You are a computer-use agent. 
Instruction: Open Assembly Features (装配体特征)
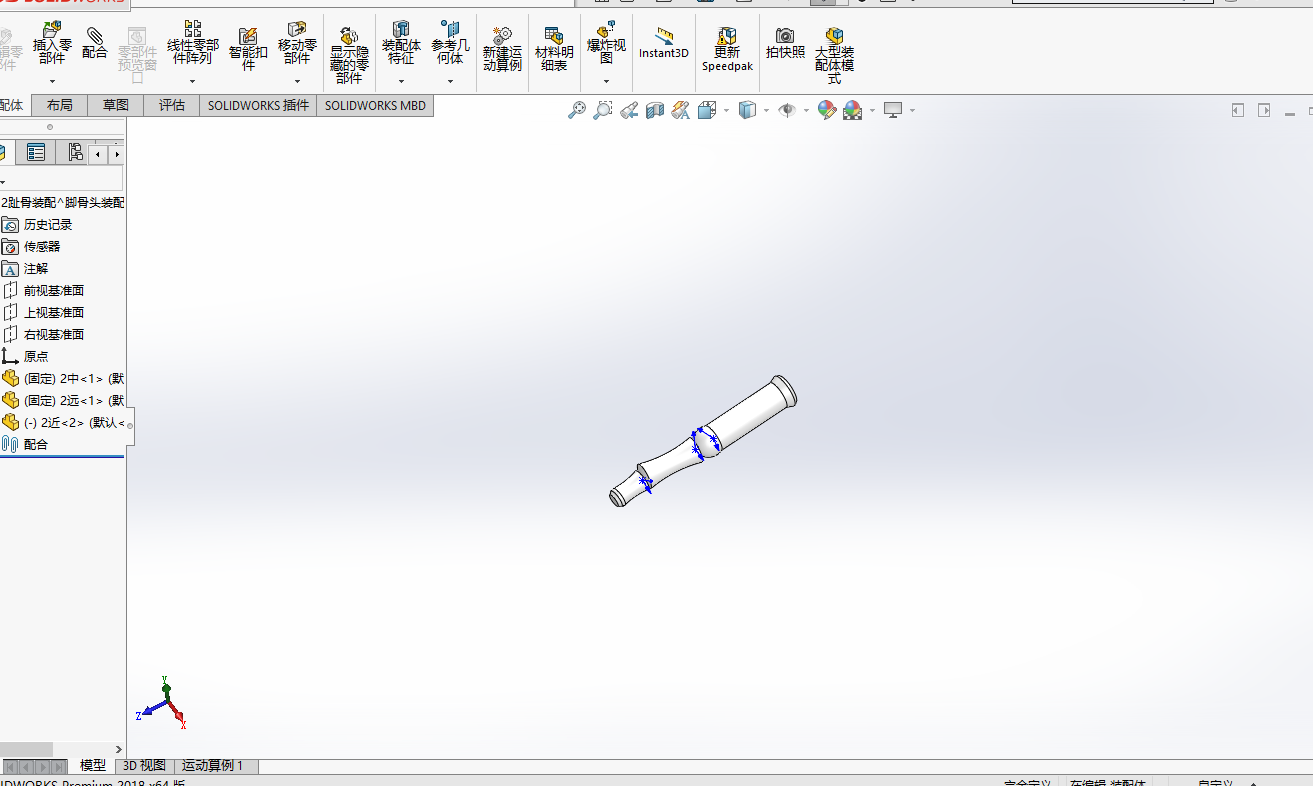(401, 44)
